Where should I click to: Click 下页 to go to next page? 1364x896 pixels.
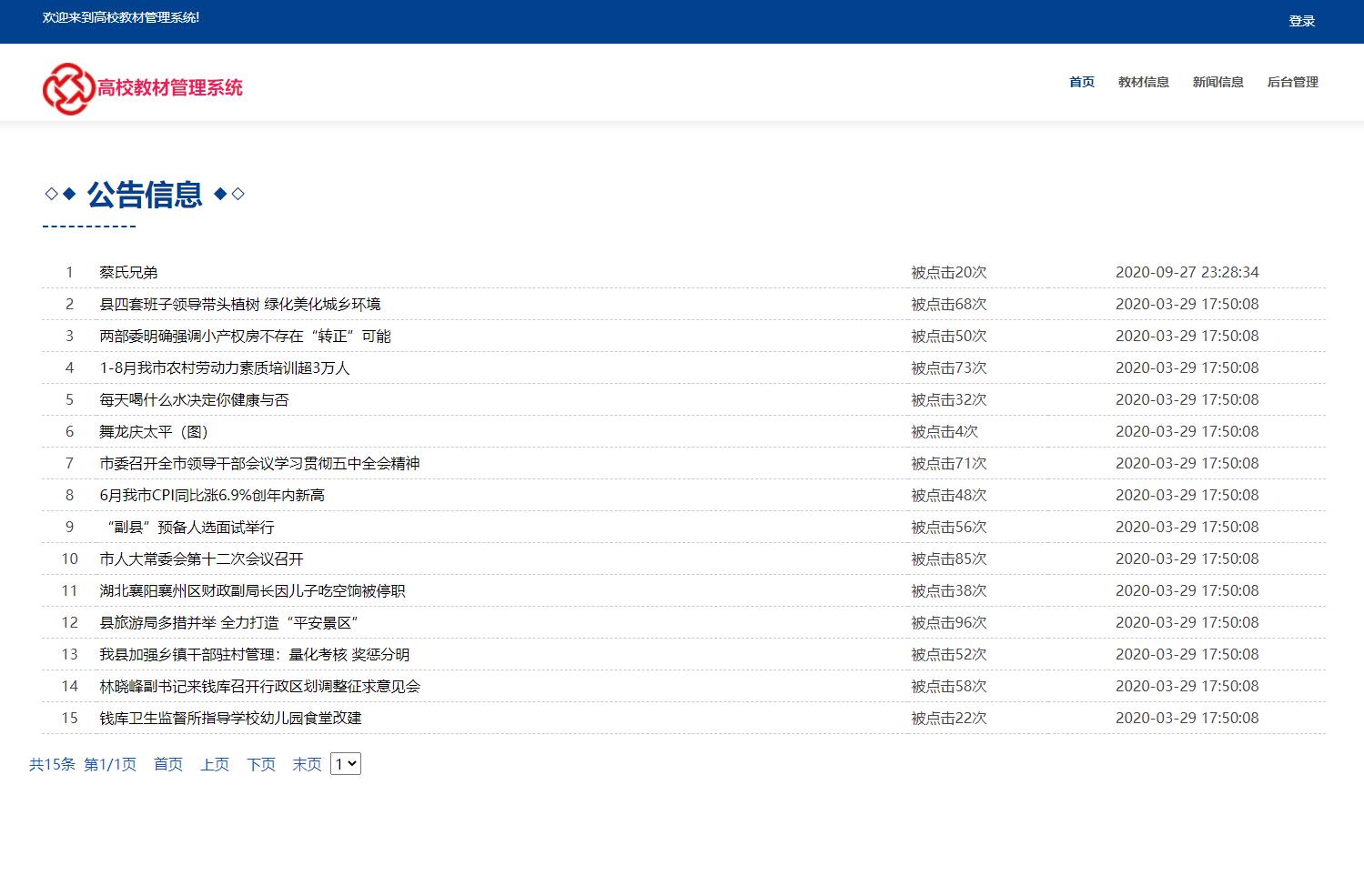point(260,765)
